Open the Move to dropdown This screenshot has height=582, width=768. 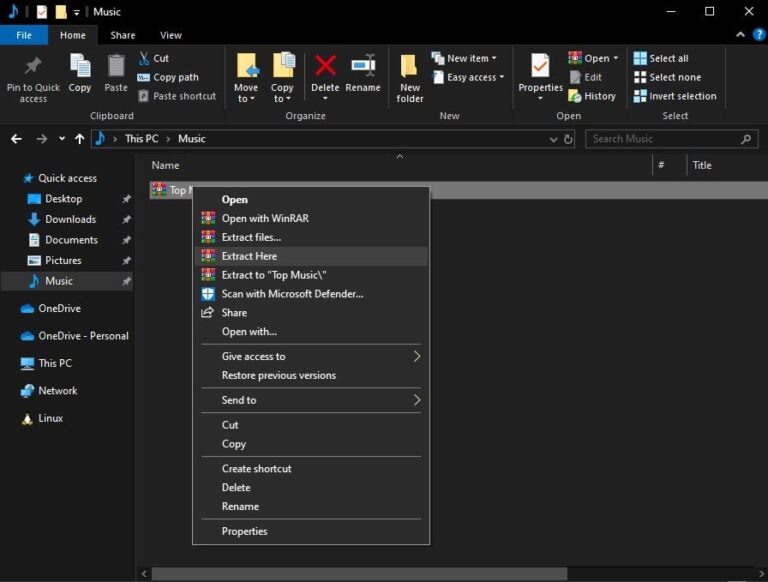click(246, 93)
